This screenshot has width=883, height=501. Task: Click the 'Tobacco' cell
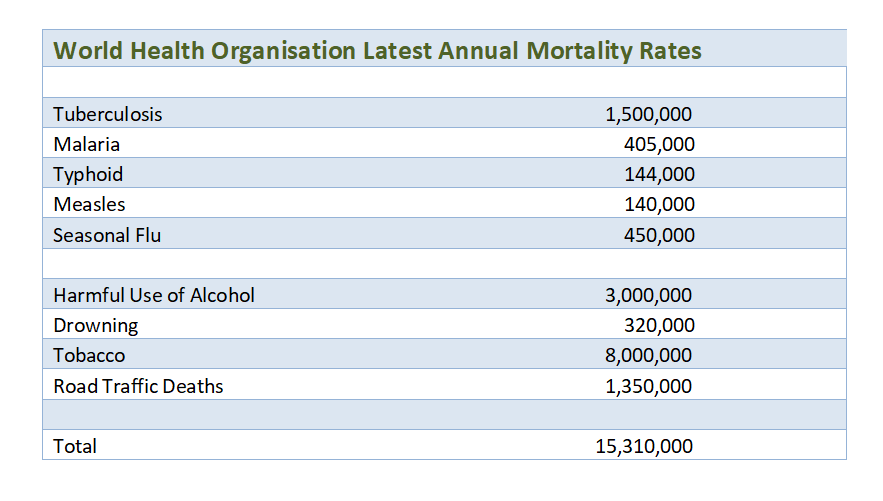89,356
